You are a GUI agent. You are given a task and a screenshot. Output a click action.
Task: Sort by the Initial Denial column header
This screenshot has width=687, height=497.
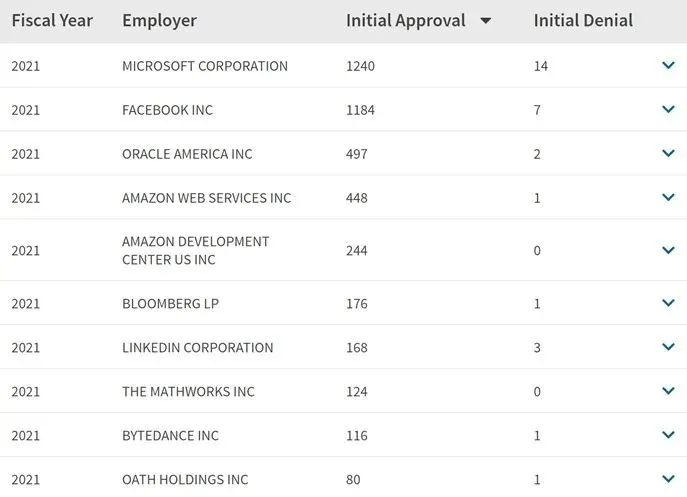point(583,21)
